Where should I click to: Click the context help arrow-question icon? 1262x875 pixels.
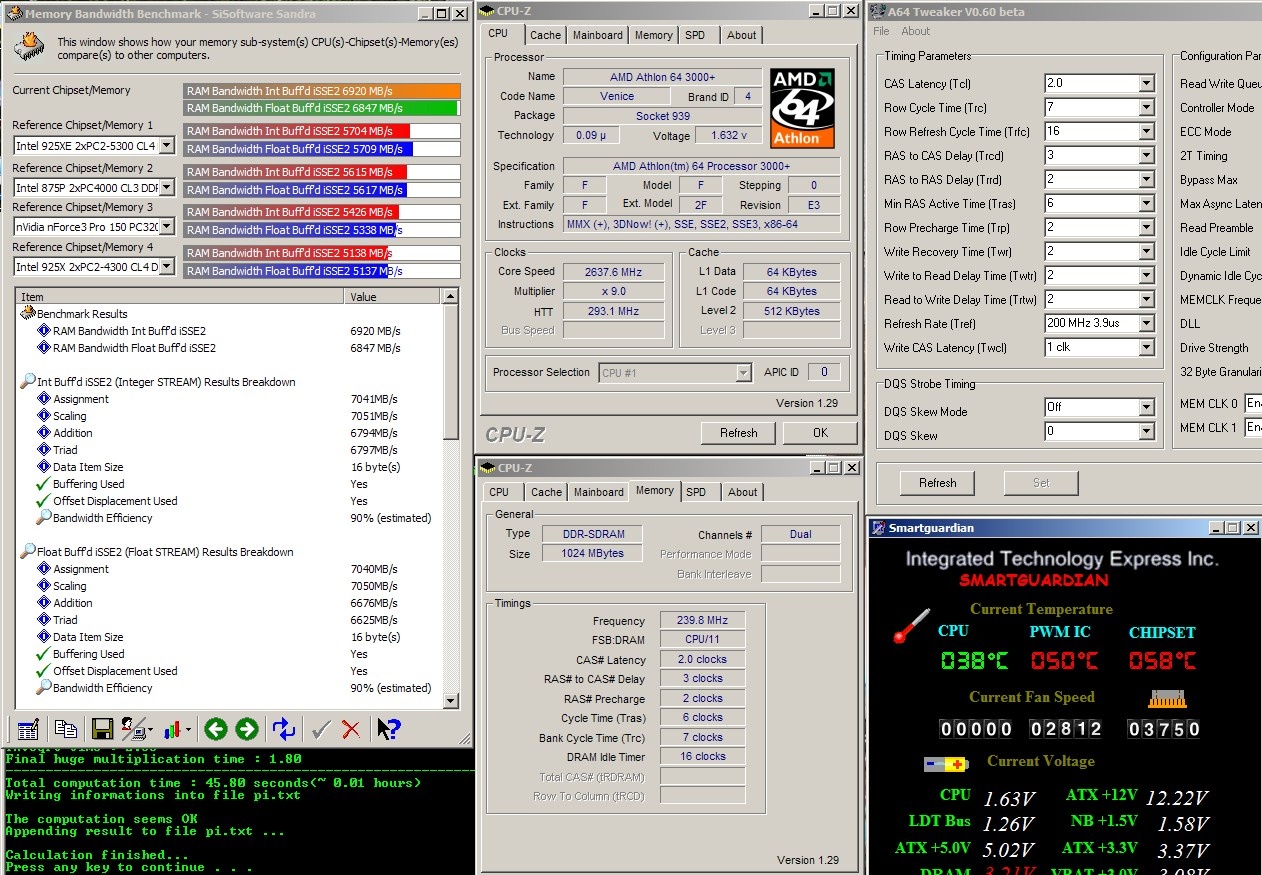click(x=388, y=729)
